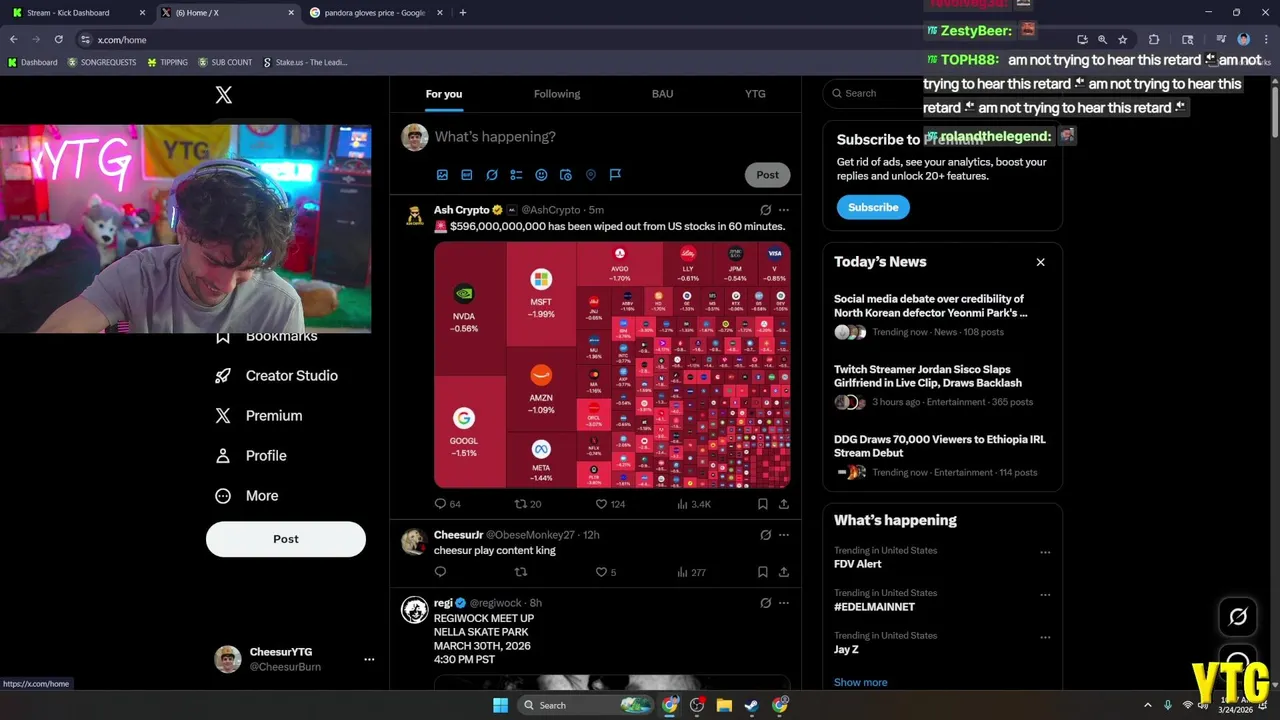Open the Premium link in the sidebar

[x=259, y=416]
